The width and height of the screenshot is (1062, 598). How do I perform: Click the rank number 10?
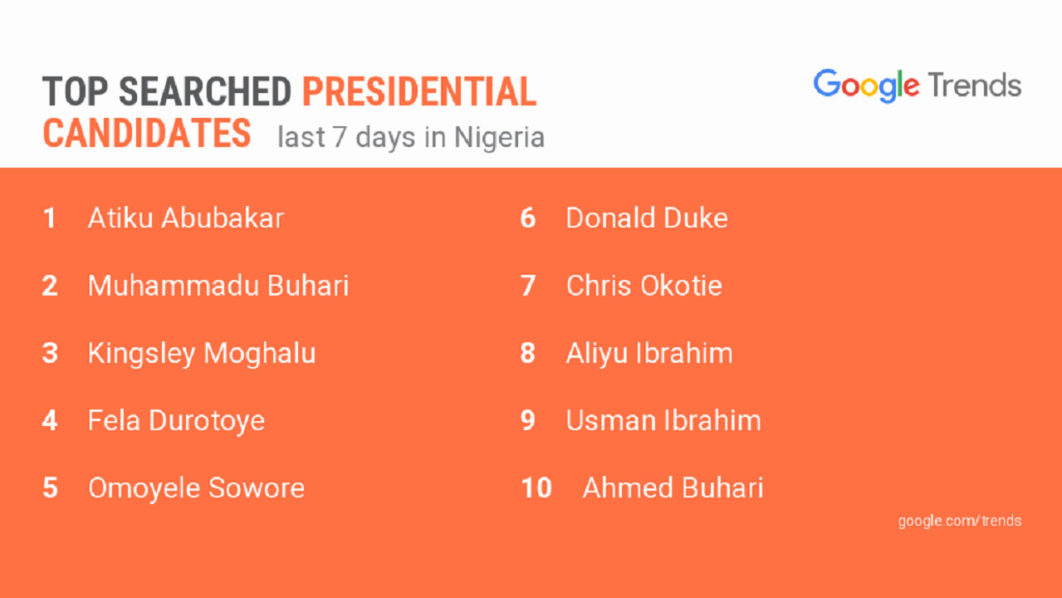536,488
